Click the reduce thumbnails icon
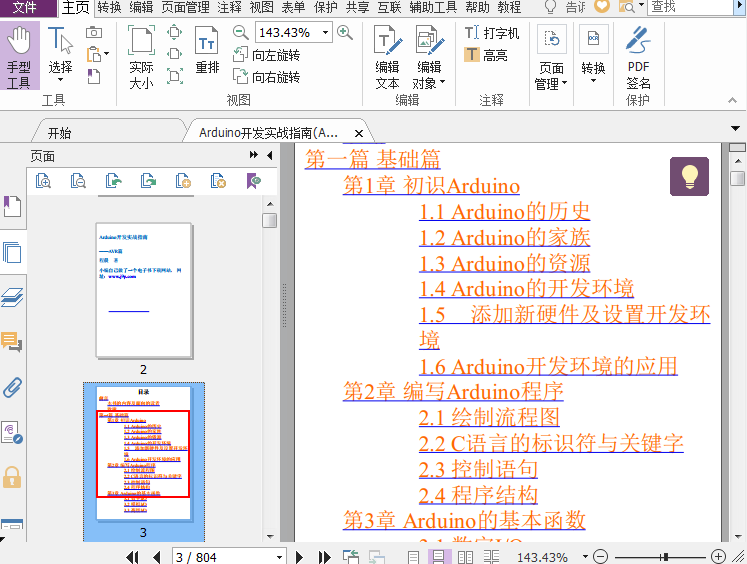This screenshot has width=747, height=564. (x=78, y=181)
